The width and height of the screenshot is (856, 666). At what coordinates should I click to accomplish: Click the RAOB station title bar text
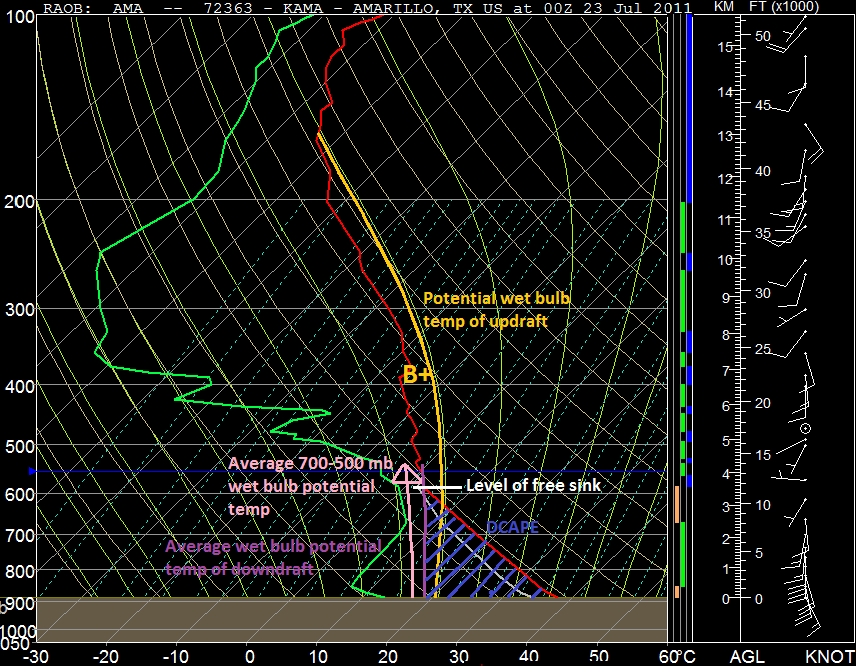[300, 8]
